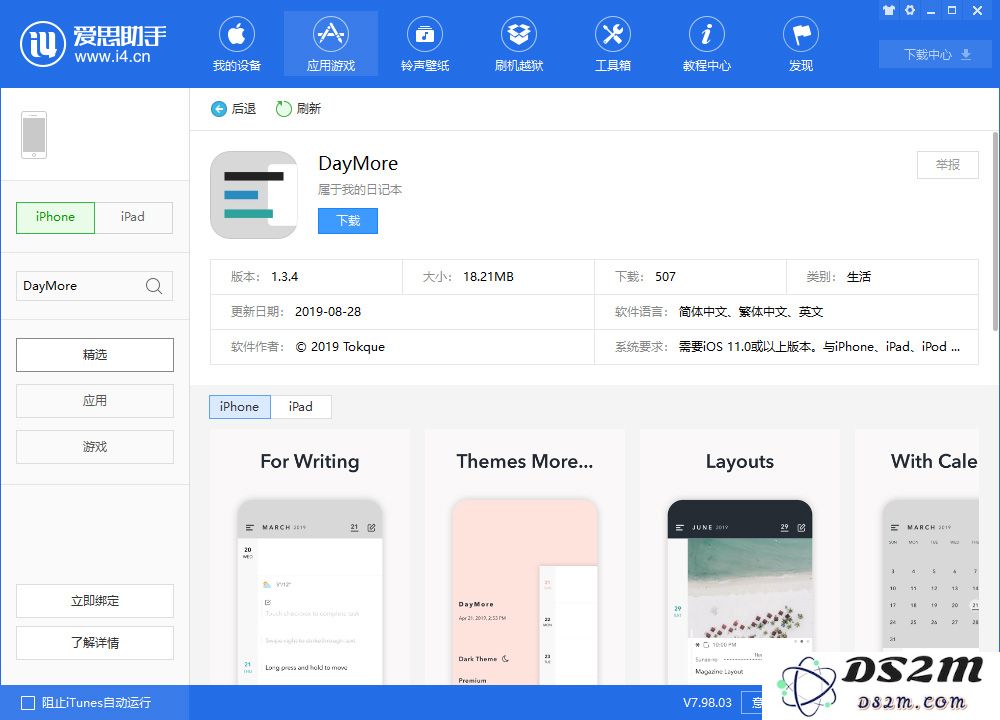The image size is (1000, 720).
Task: Click the DayMore app title
Action: click(358, 164)
